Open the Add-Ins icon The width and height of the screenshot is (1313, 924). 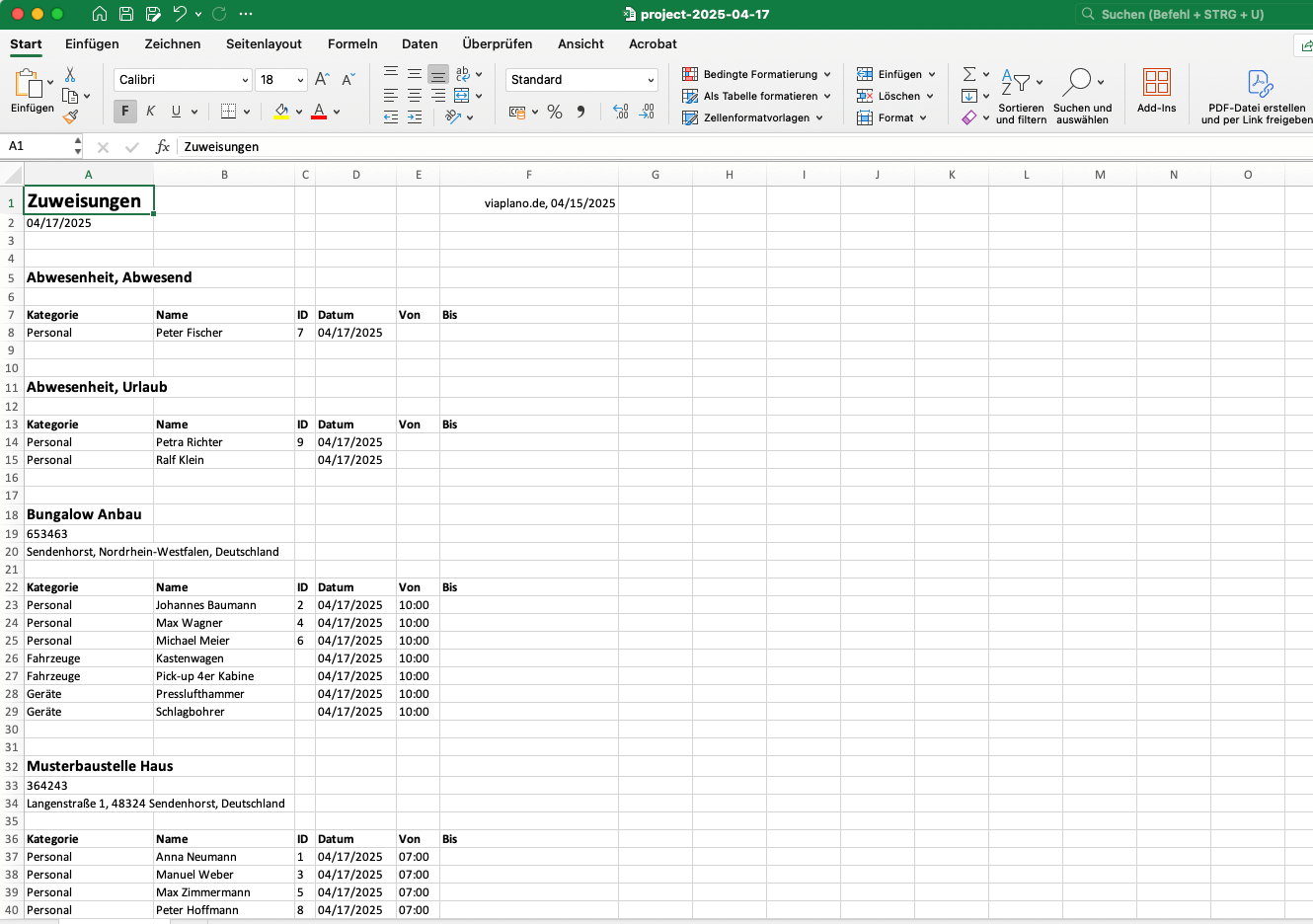click(x=1156, y=90)
